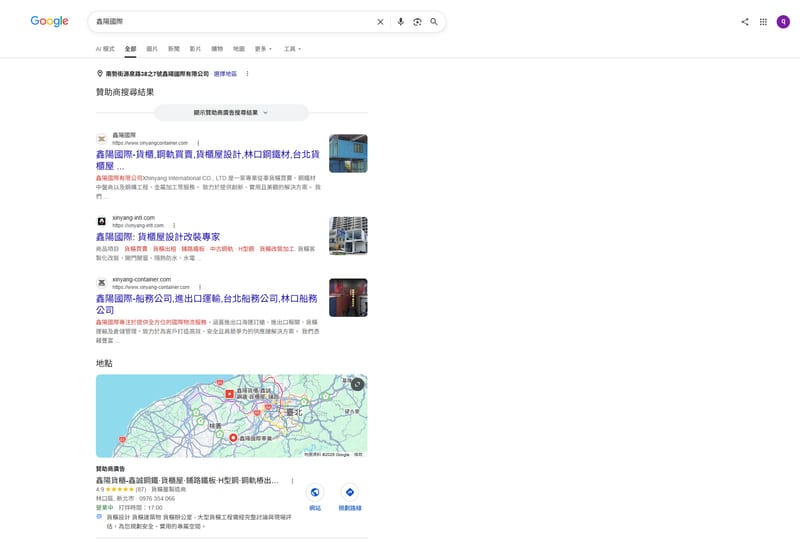The image size is (800, 542).
Task: Click the 選擇地區 link
Action: tap(225, 73)
